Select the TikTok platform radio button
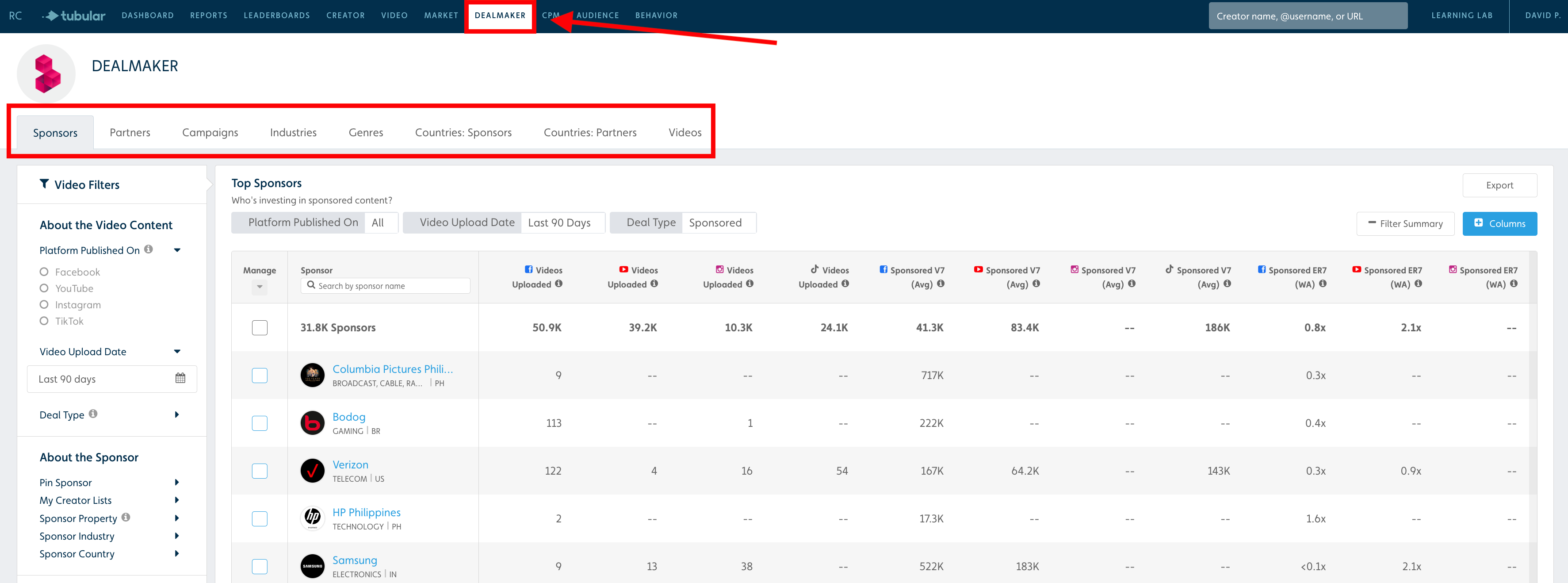Screen dimensions: 1568x583 (x=44, y=321)
